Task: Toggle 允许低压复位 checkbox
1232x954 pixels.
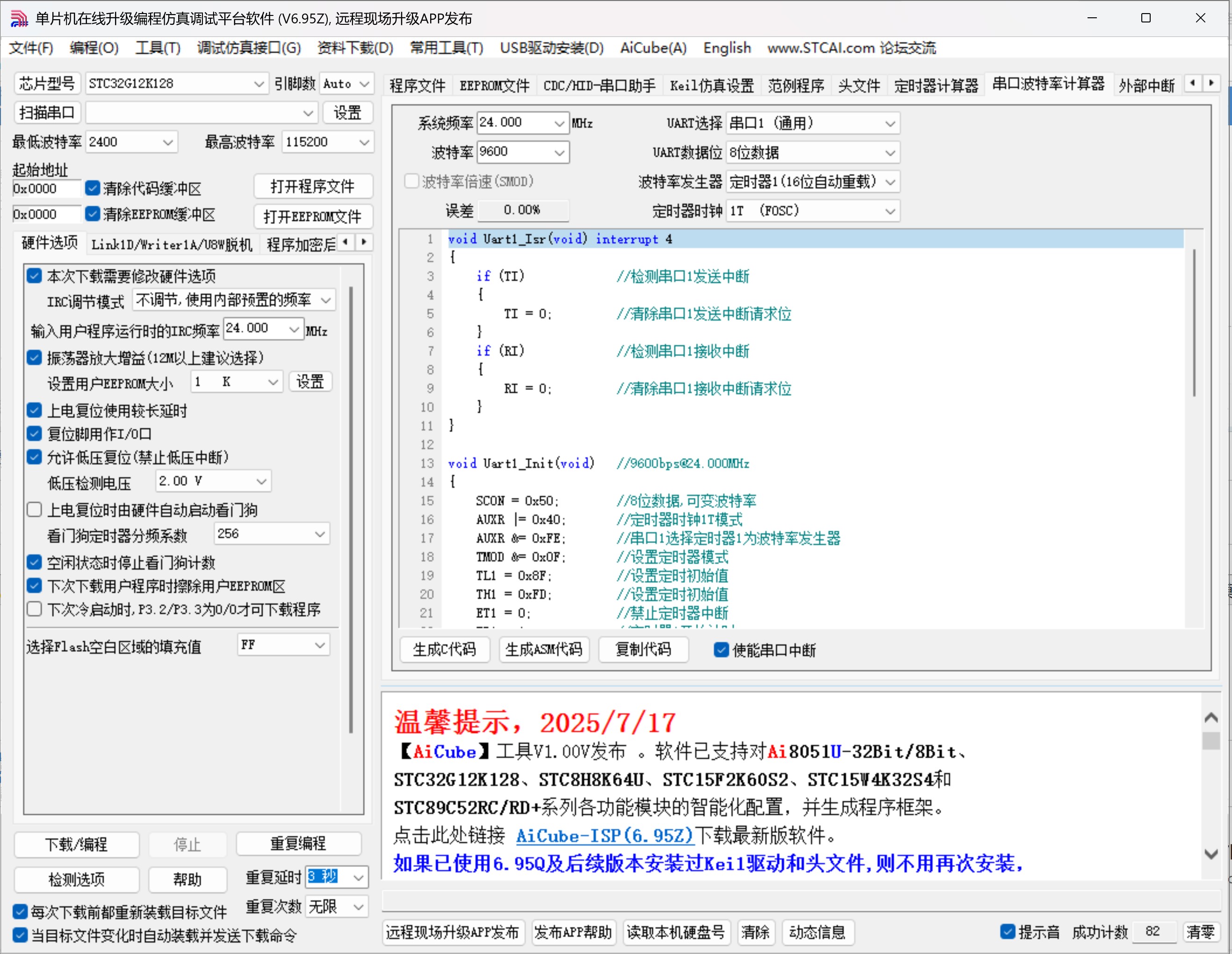Action: click(35, 457)
